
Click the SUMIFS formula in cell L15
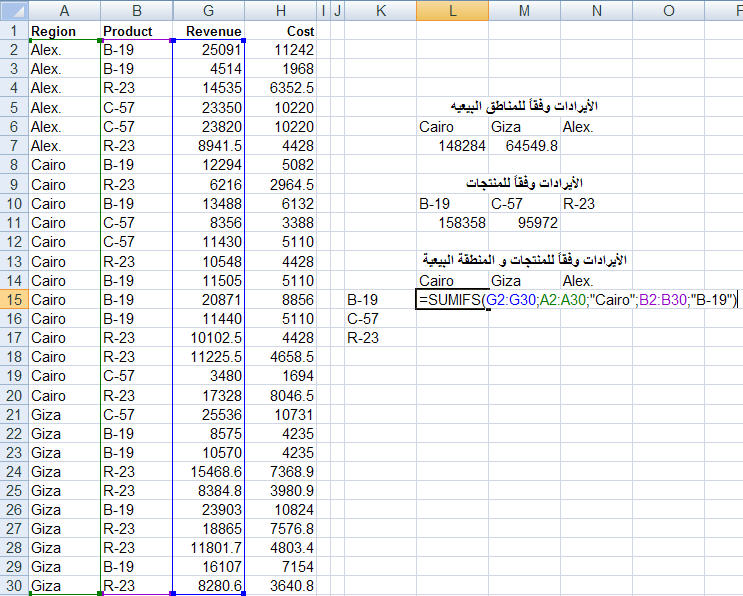click(578, 299)
